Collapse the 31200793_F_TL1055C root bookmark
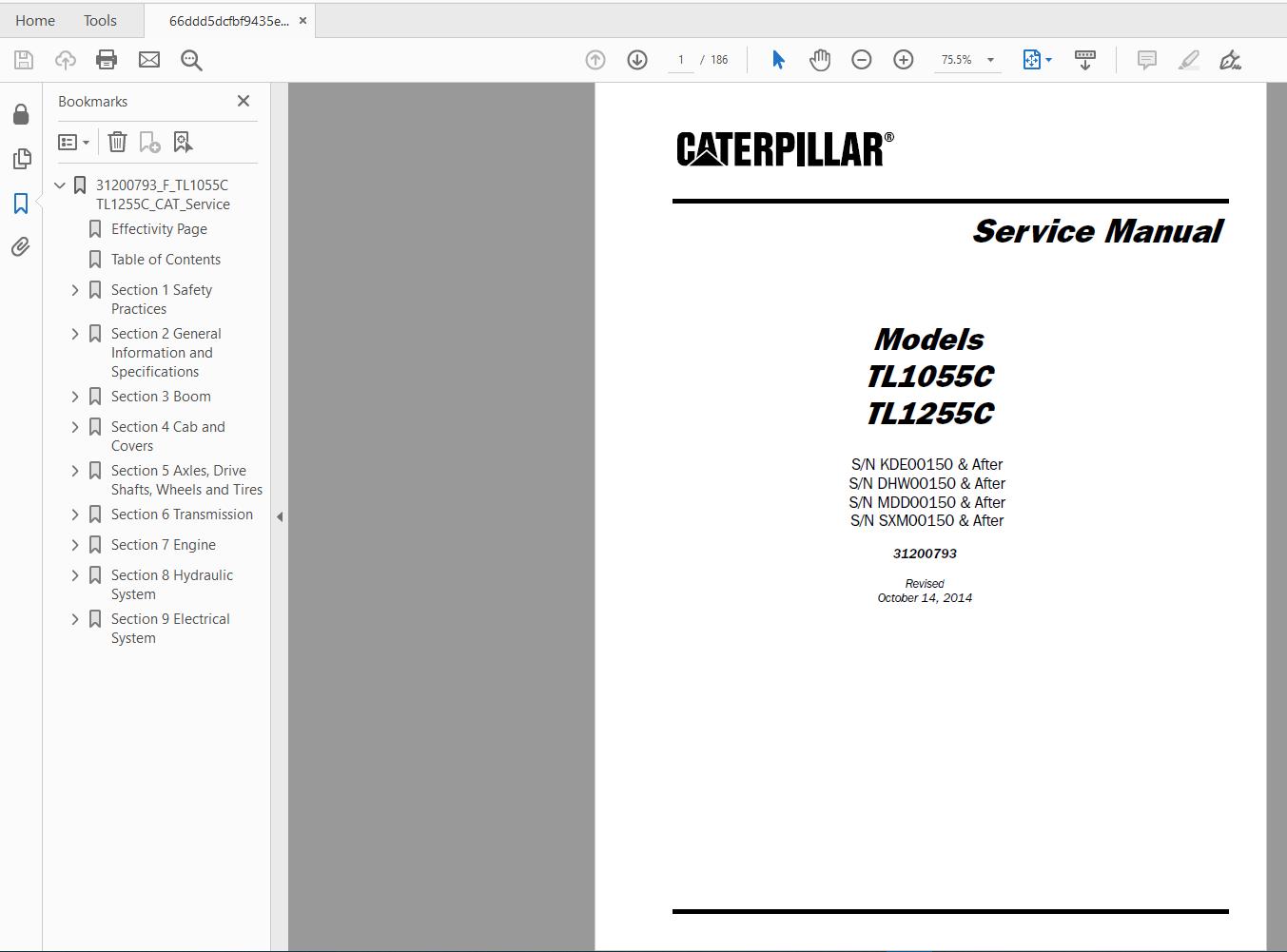Screen dimensions: 1287x952 60,185
